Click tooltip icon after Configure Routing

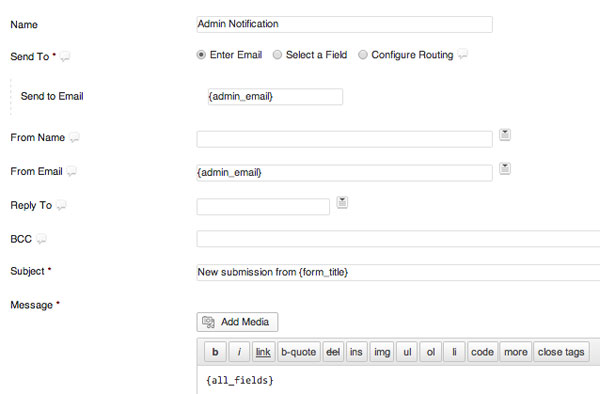(463, 54)
